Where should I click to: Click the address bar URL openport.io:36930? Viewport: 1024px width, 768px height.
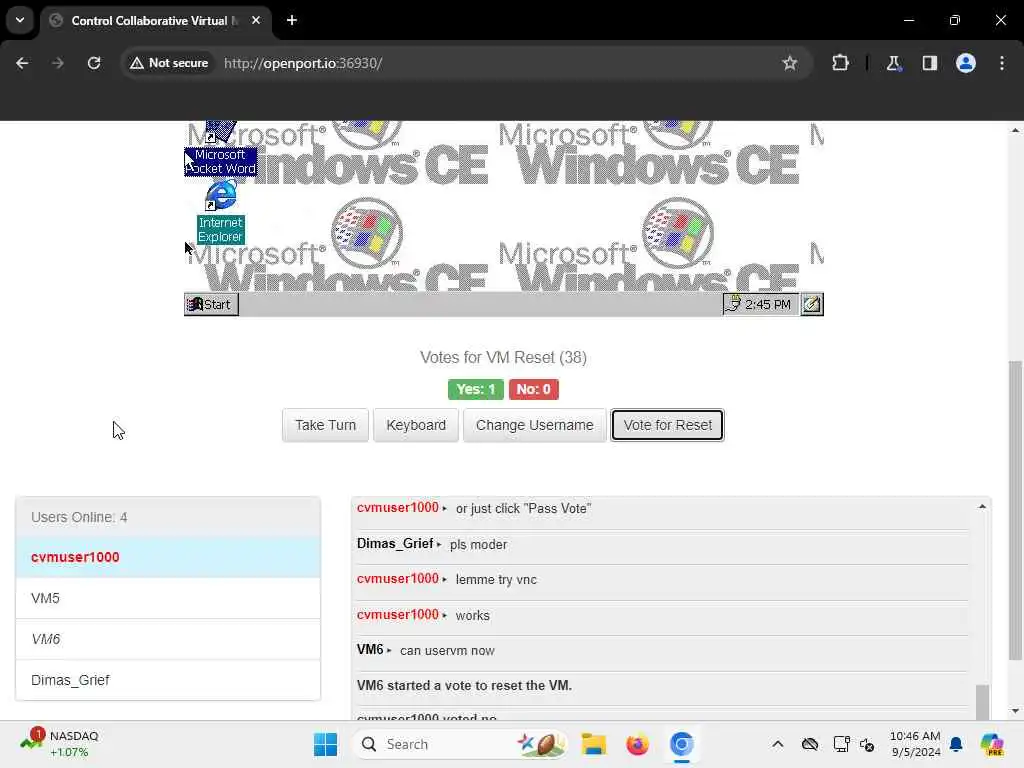(303, 63)
